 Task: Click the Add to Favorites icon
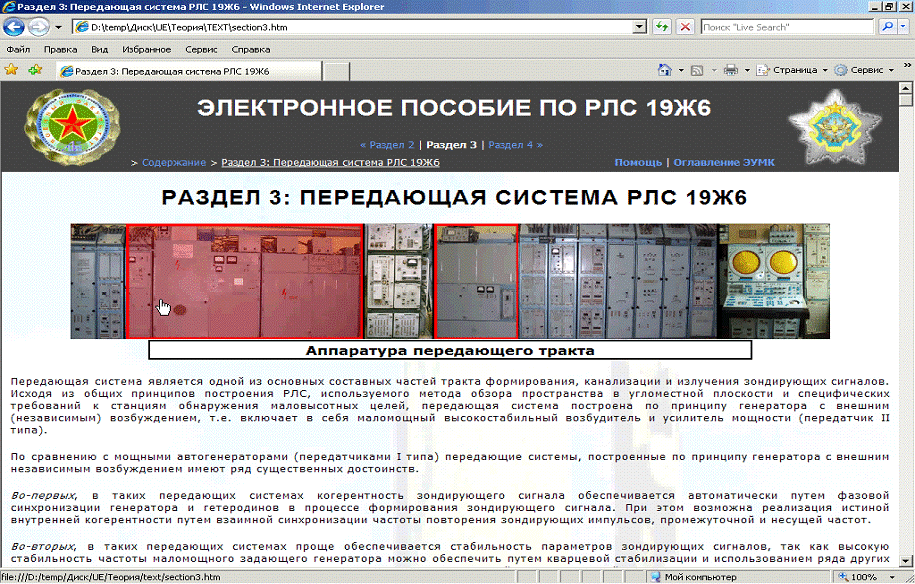coord(35,70)
